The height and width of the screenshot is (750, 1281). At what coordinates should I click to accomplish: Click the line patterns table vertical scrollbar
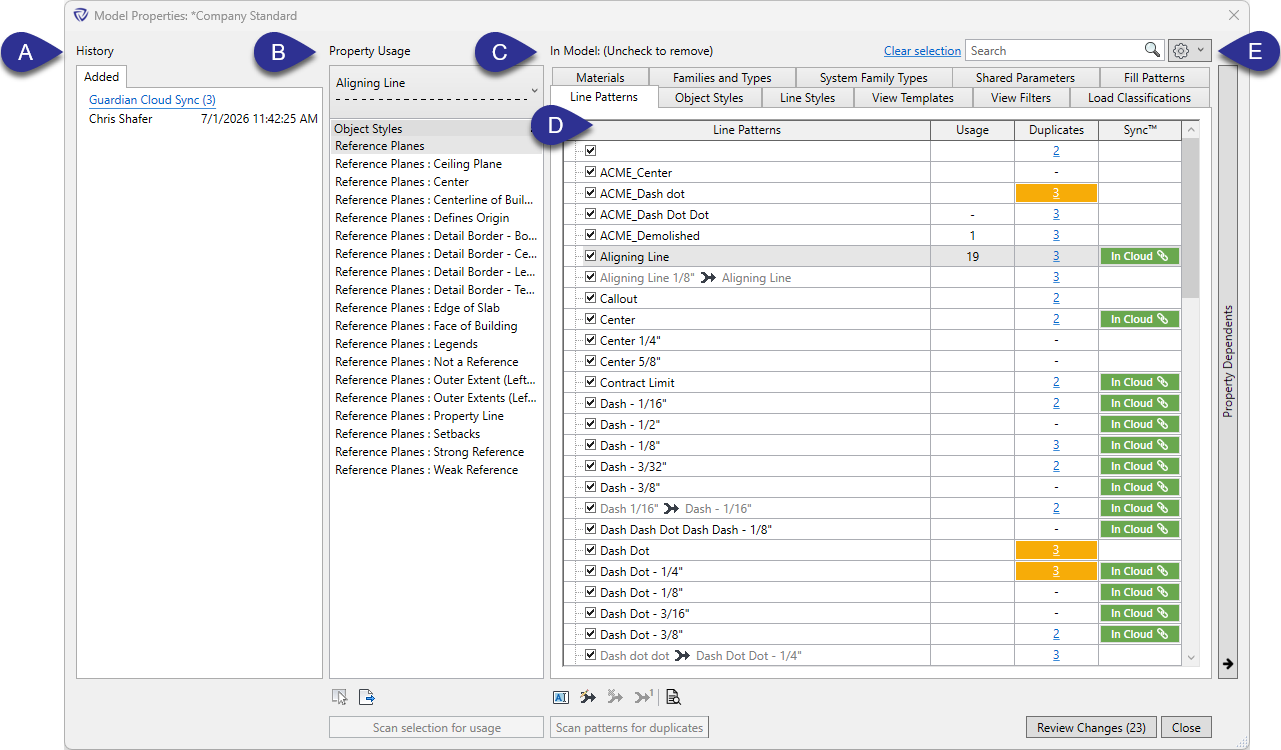1190,218
